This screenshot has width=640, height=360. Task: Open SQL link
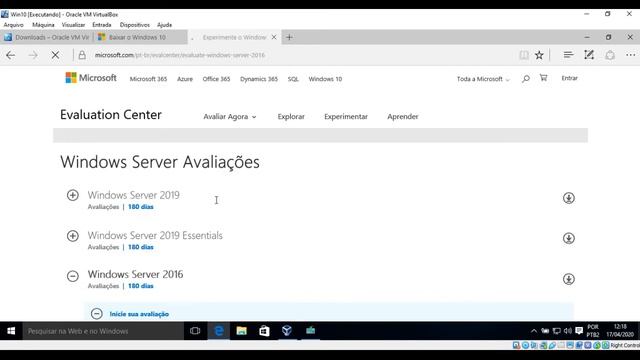click(293, 79)
